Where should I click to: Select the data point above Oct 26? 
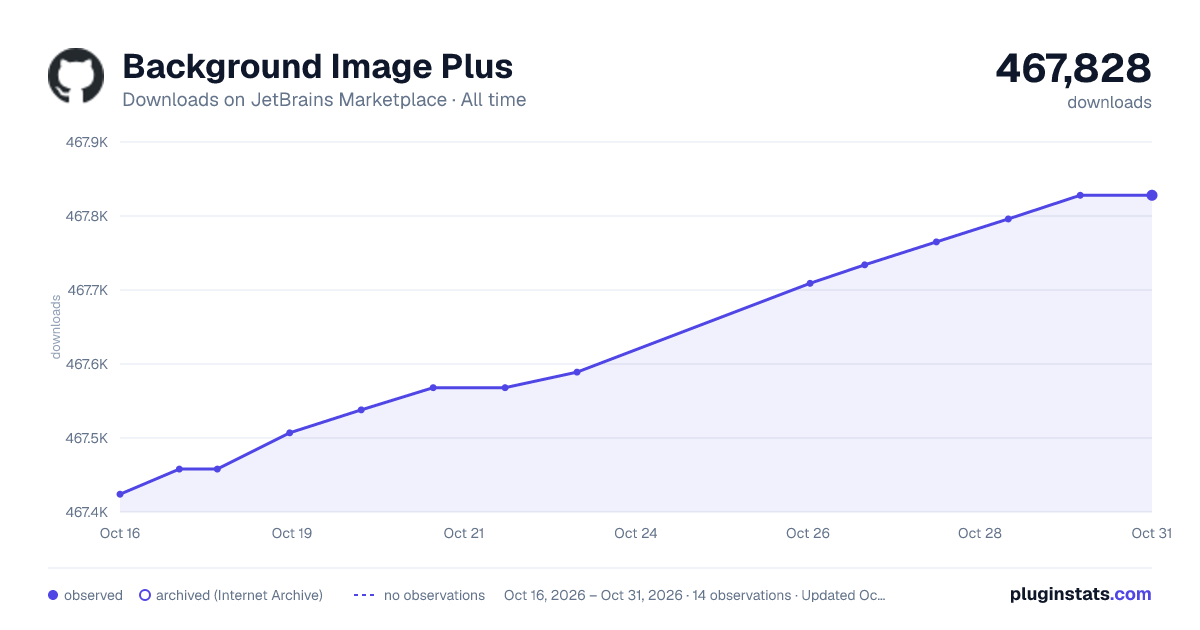(x=810, y=283)
